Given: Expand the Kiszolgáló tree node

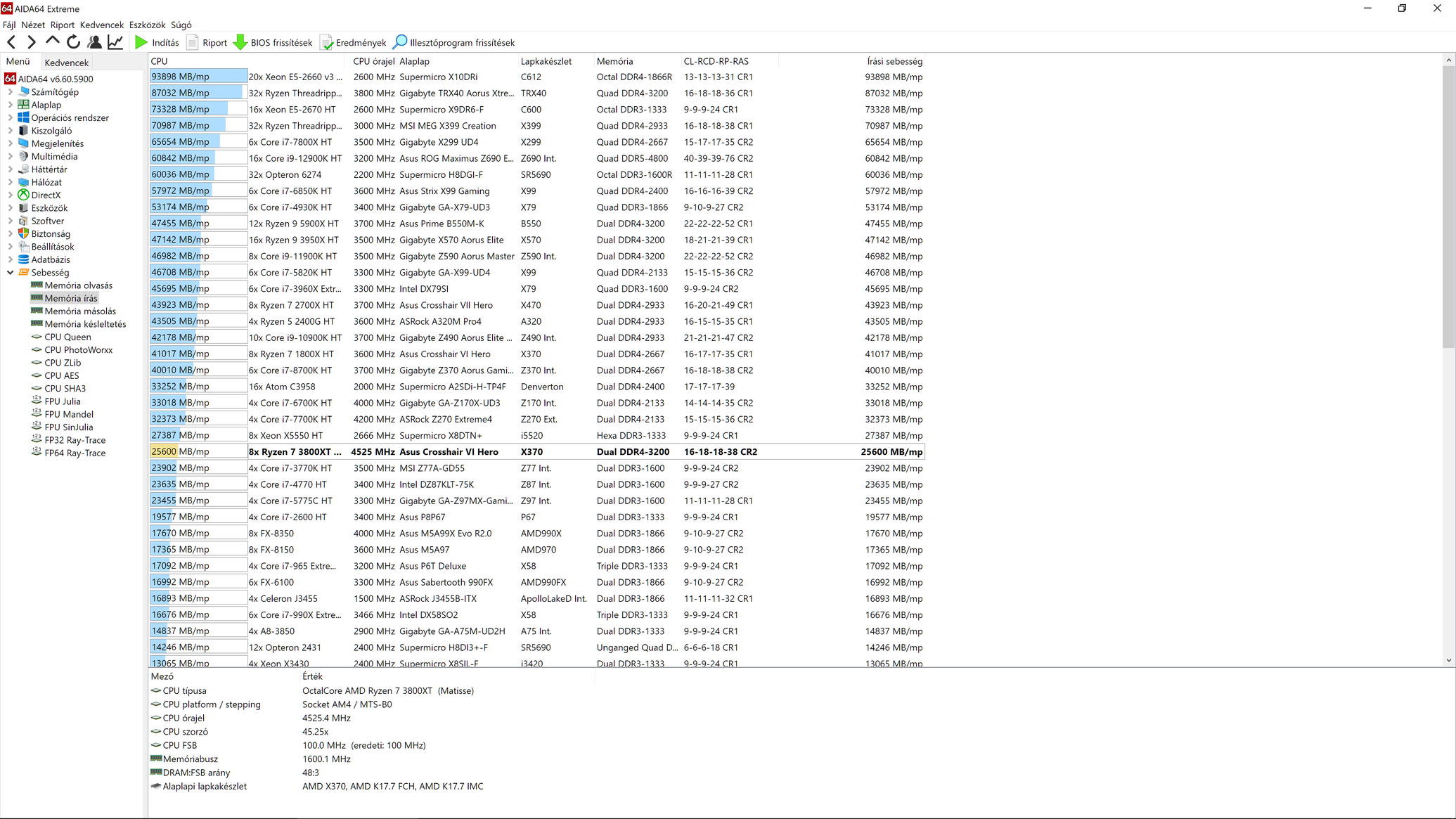Looking at the screenshot, I should coord(11,131).
